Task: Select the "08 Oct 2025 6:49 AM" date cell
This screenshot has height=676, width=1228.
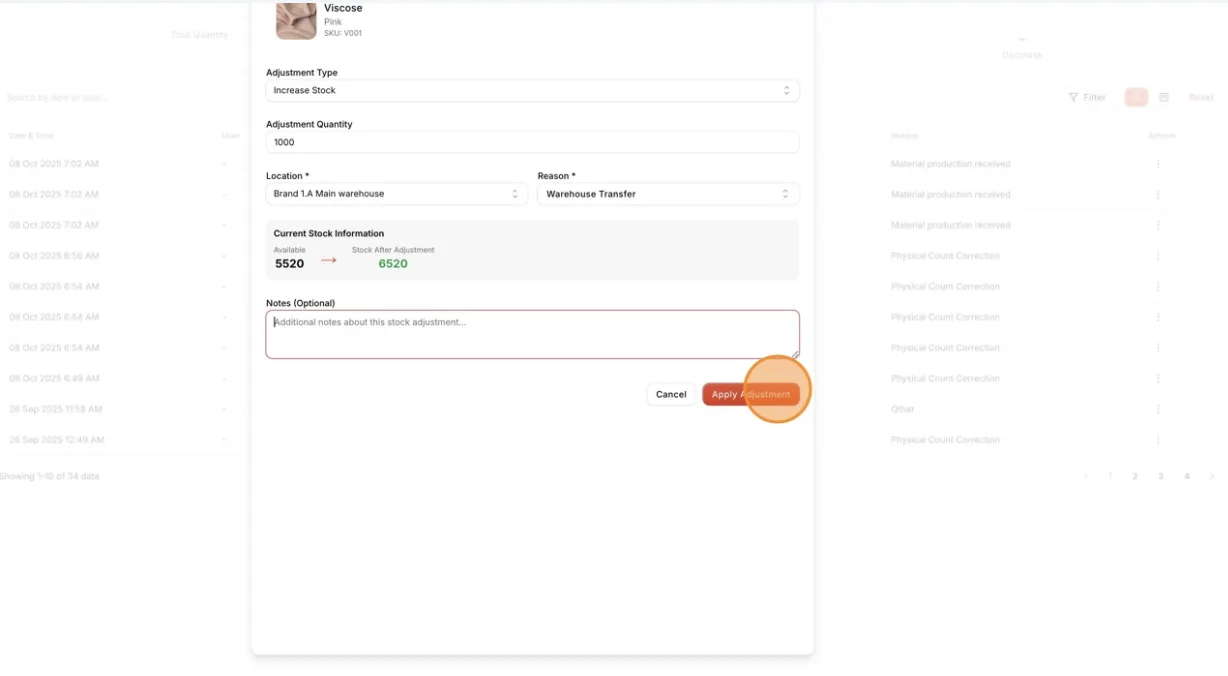Action: 54,379
